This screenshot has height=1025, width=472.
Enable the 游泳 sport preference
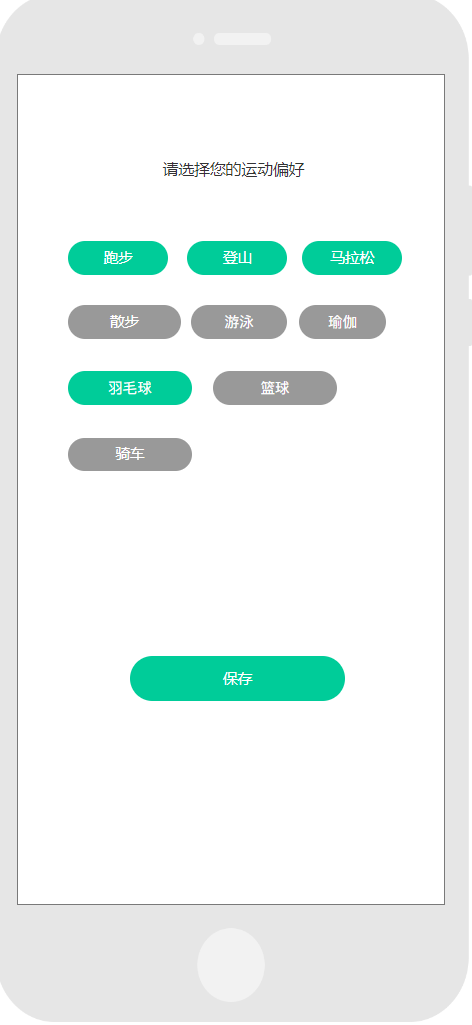pyautogui.click(x=239, y=322)
